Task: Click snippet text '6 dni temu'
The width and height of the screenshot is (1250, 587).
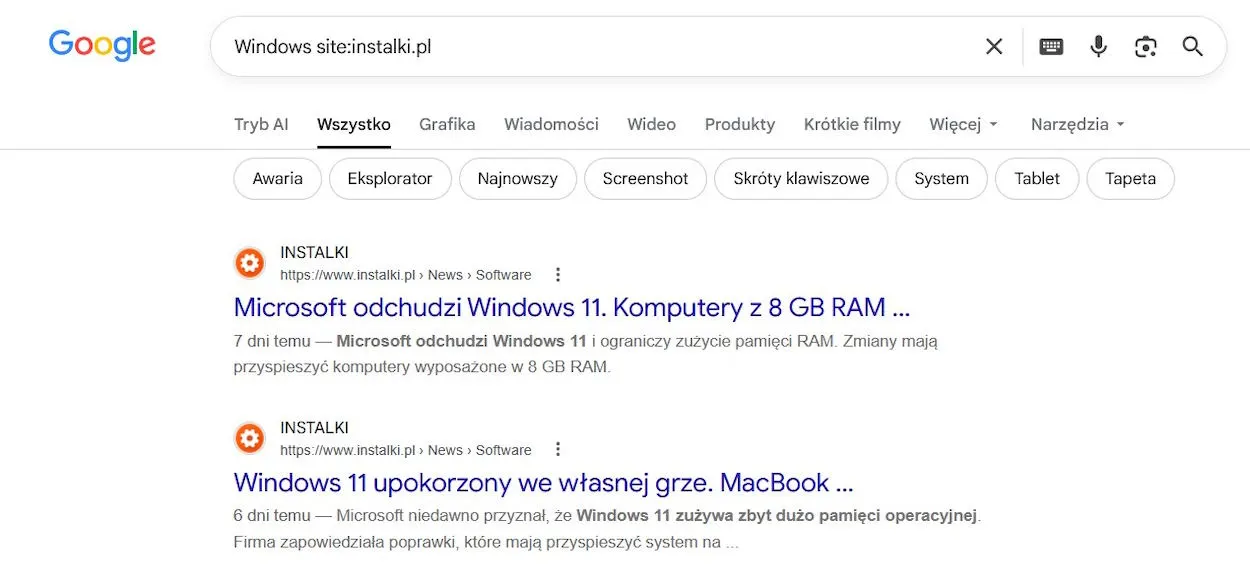Action: tap(272, 516)
